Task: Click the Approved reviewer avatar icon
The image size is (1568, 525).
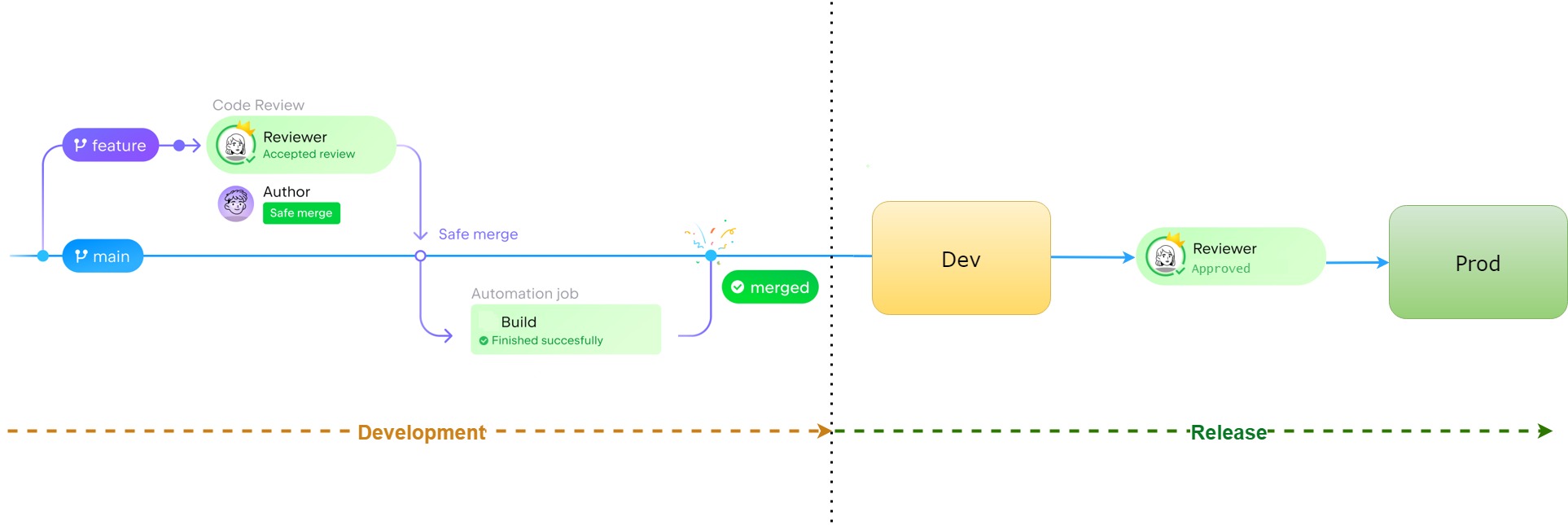Action: tap(1165, 256)
